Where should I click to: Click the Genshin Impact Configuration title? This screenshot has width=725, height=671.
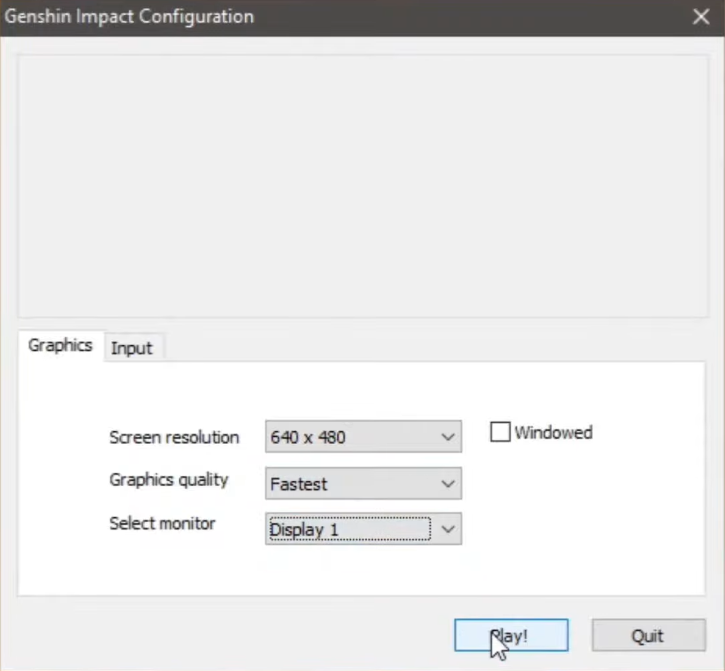129,17
